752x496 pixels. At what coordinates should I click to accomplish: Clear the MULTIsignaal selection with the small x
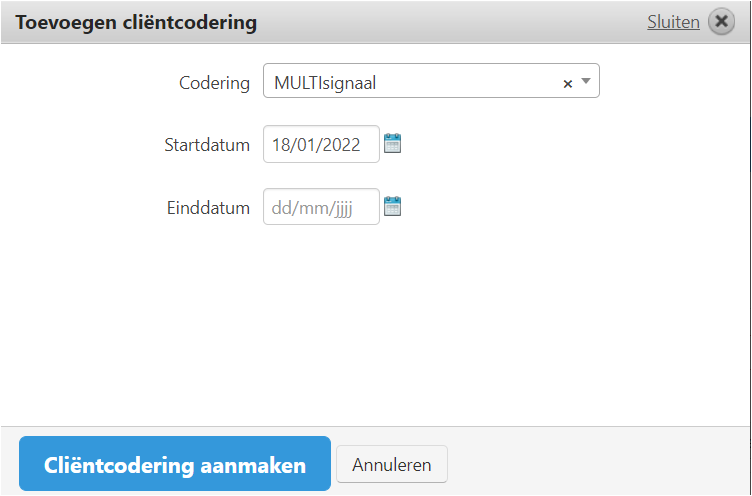[568, 84]
